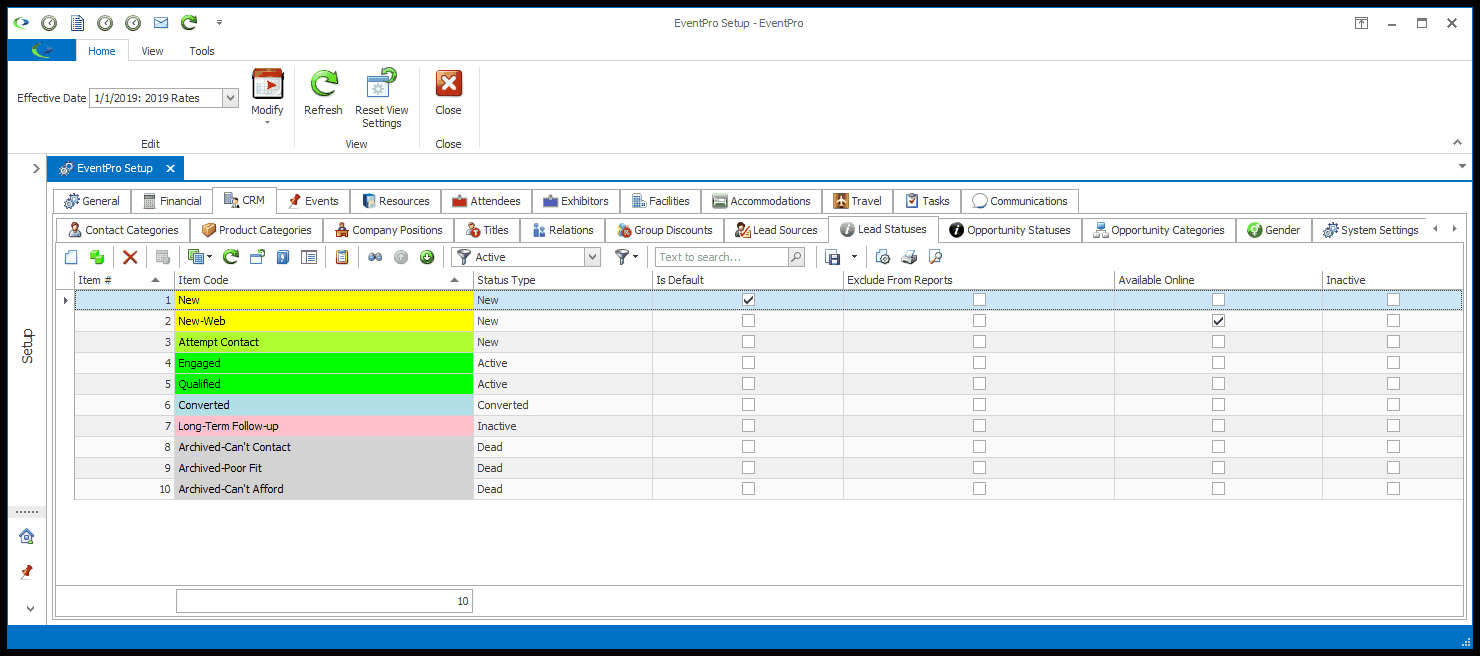Select the yellow New-Web item code cell
1480x656 pixels.
[324, 321]
